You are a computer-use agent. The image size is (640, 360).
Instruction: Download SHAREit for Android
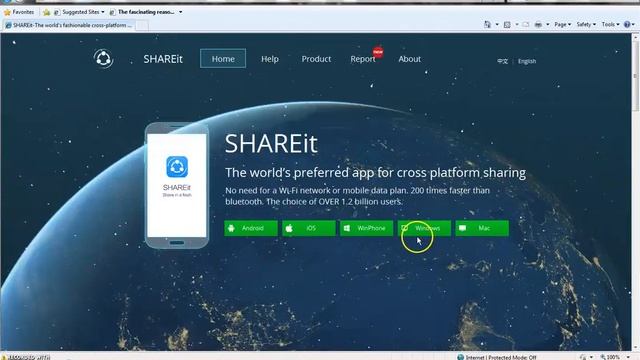pyautogui.click(x=251, y=228)
